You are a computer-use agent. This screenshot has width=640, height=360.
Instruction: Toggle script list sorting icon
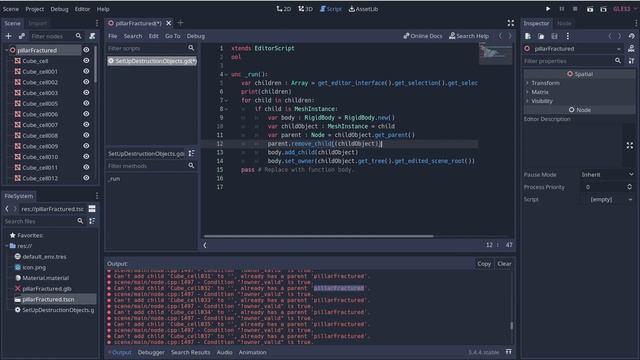coord(191,153)
